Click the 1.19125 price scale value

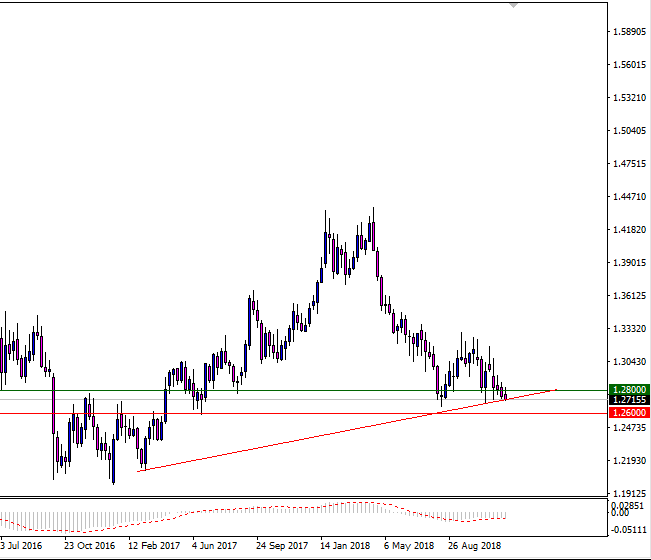point(630,494)
